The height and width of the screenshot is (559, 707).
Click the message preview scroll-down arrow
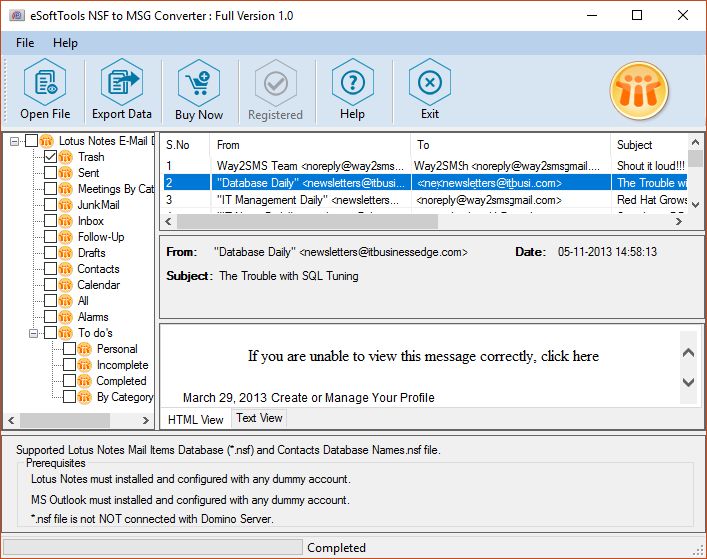tap(689, 382)
